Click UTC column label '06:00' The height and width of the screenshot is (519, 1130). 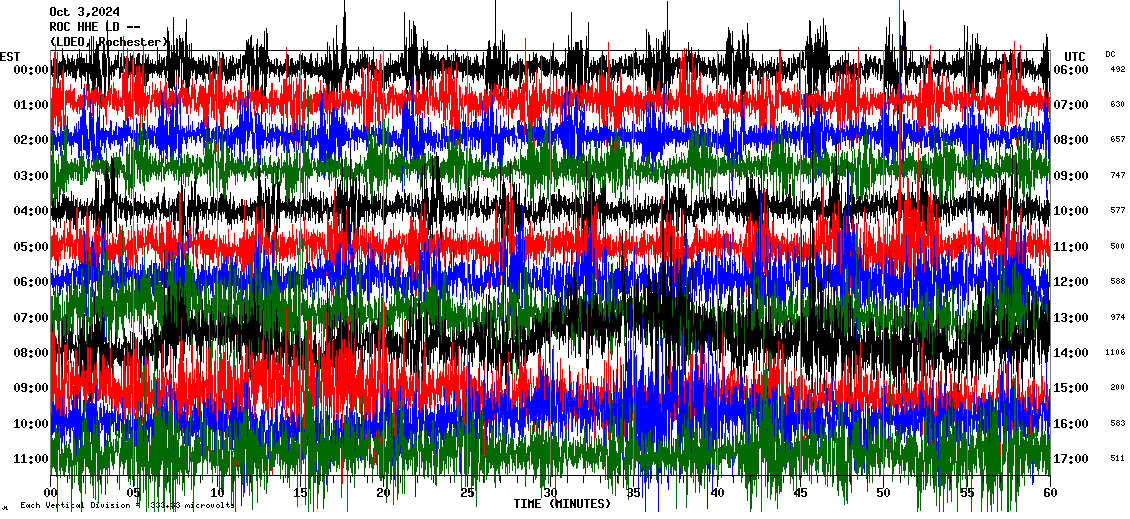coord(1071,69)
